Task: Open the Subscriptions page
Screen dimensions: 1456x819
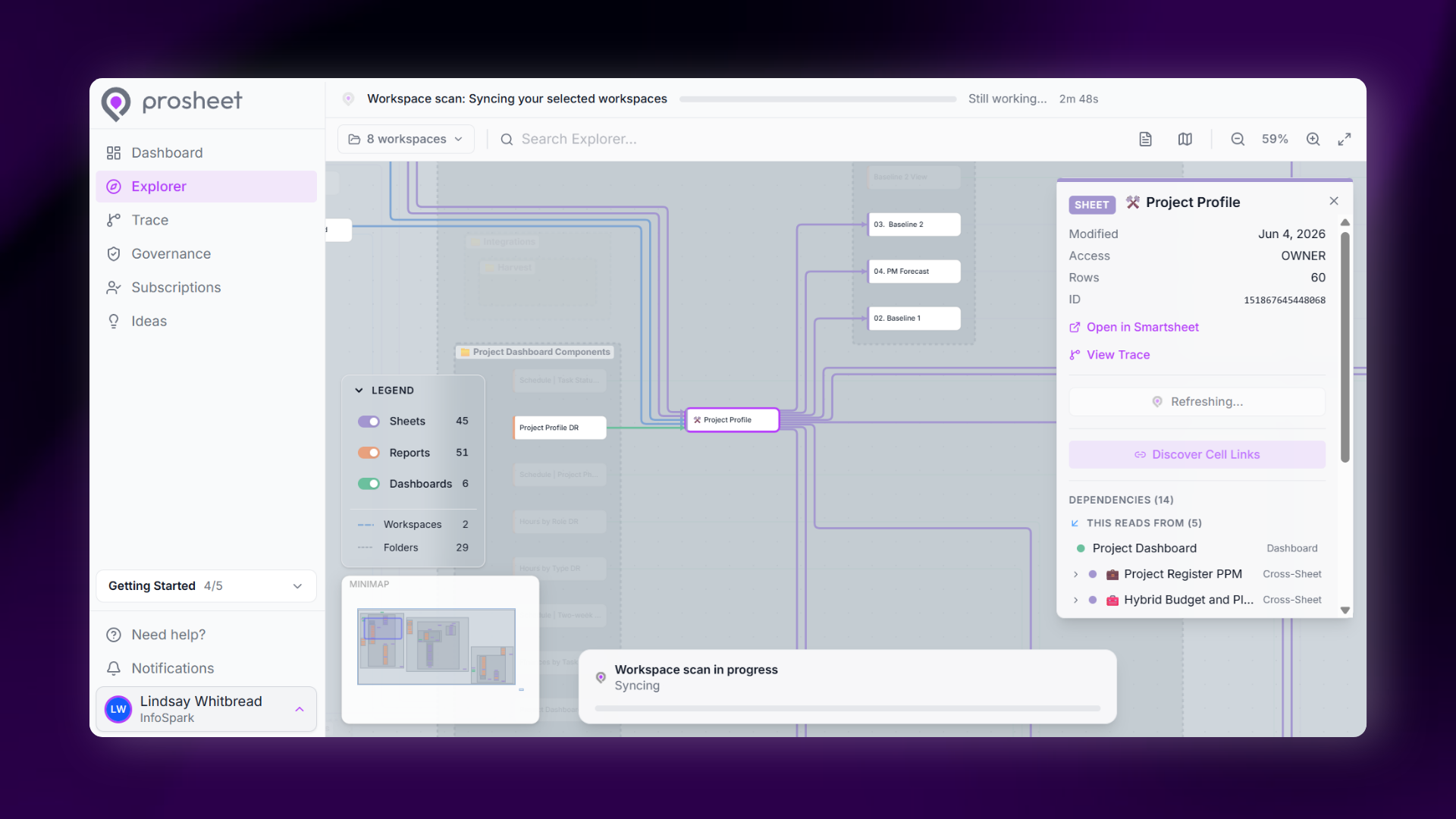Action: pos(206,287)
